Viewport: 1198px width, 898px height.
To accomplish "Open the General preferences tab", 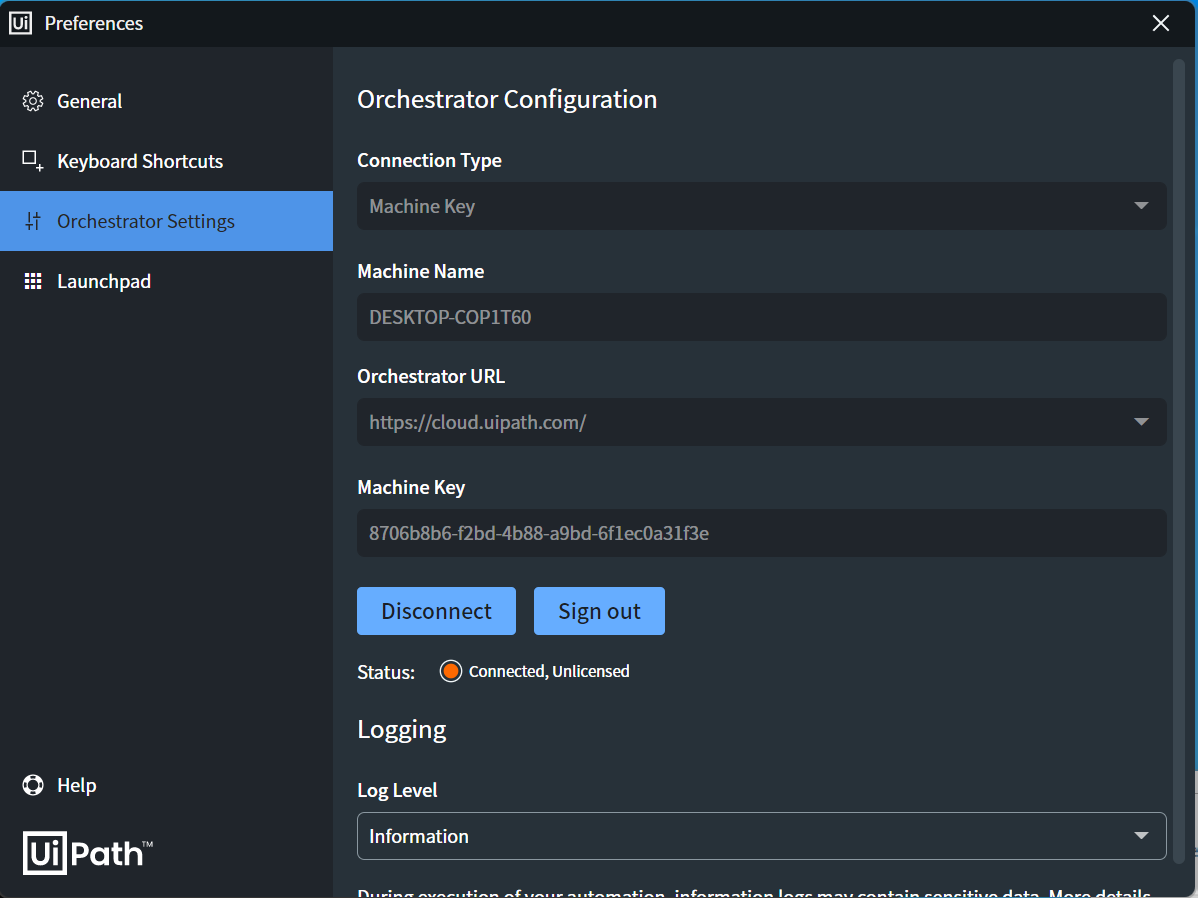I will click(90, 101).
